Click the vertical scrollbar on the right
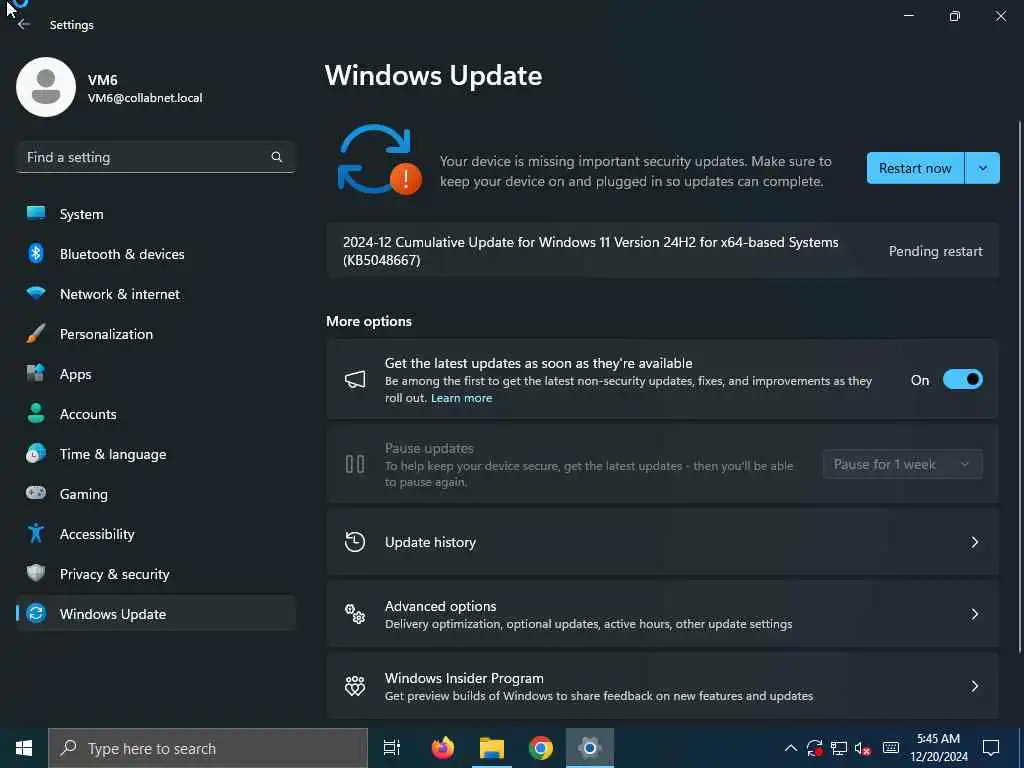This screenshot has width=1024, height=768. 1019,385
